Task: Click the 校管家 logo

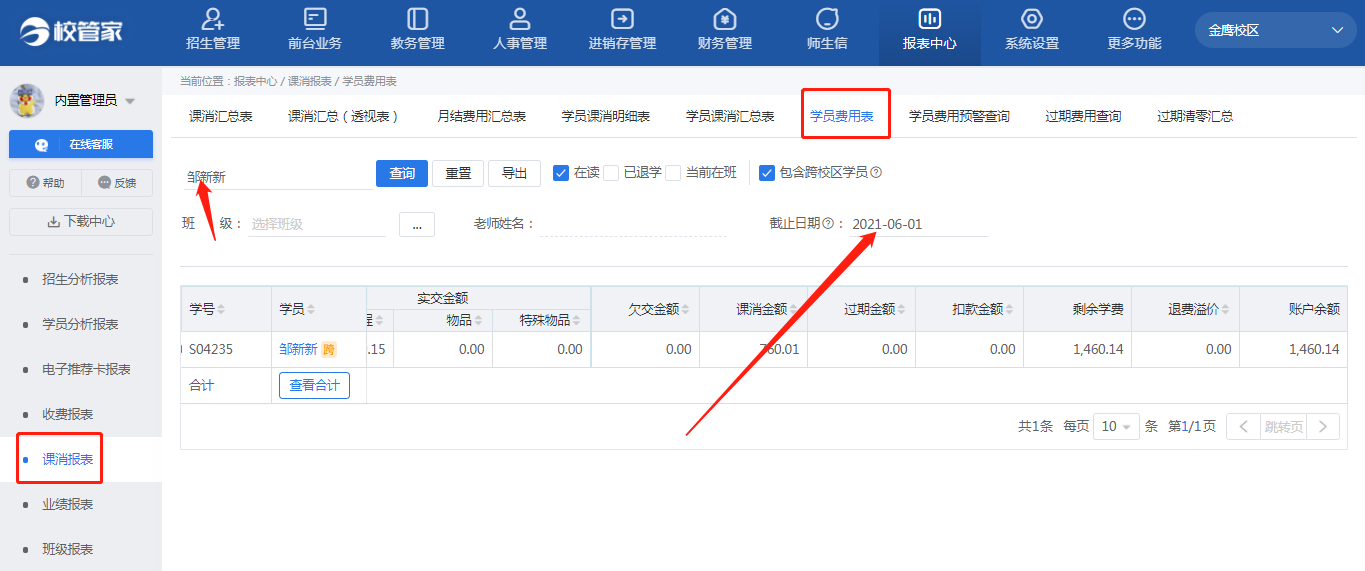Action: [x=72, y=31]
